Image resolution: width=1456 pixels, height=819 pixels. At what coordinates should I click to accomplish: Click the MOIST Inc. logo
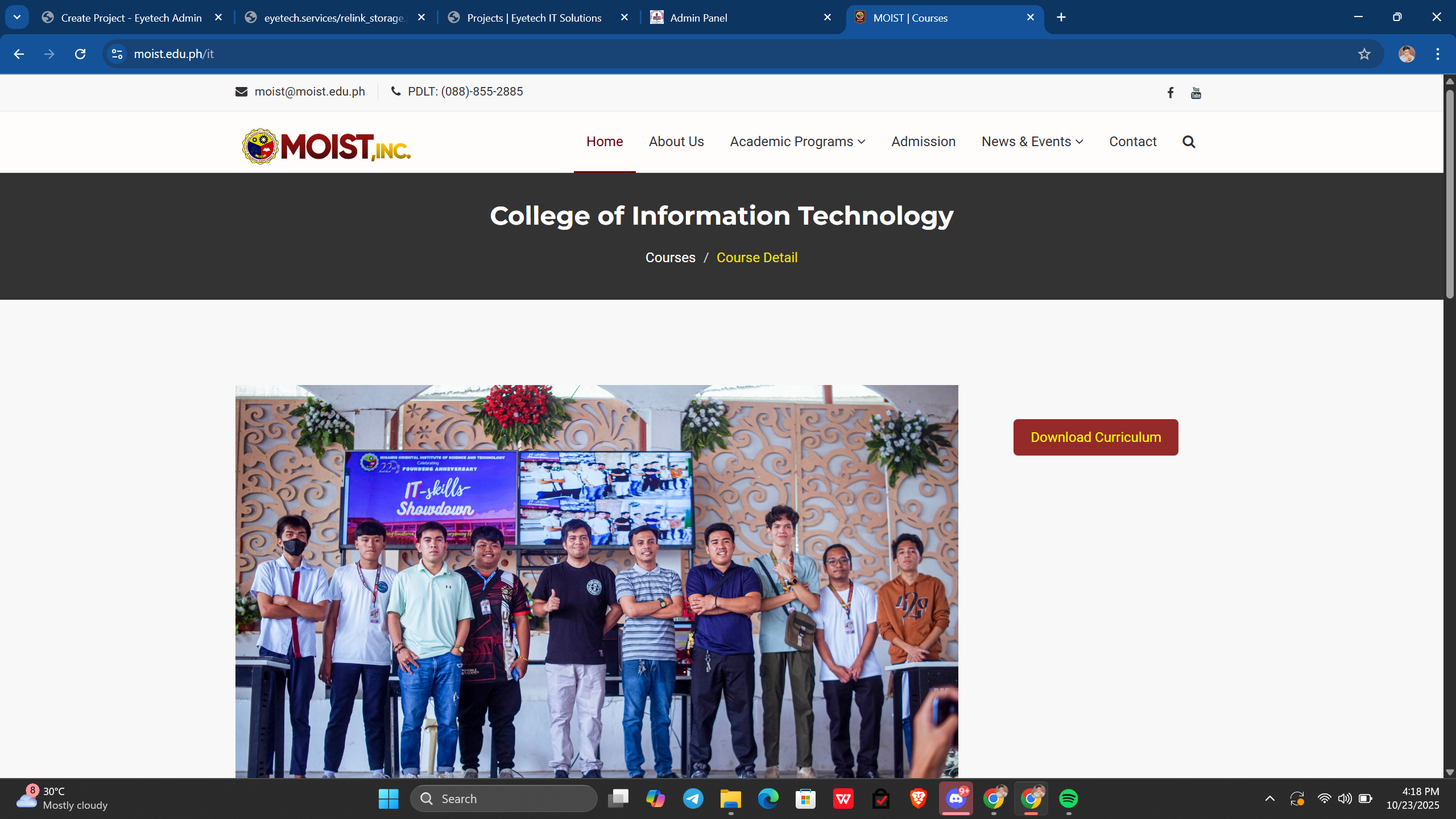pyautogui.click(x=326, y=146)
